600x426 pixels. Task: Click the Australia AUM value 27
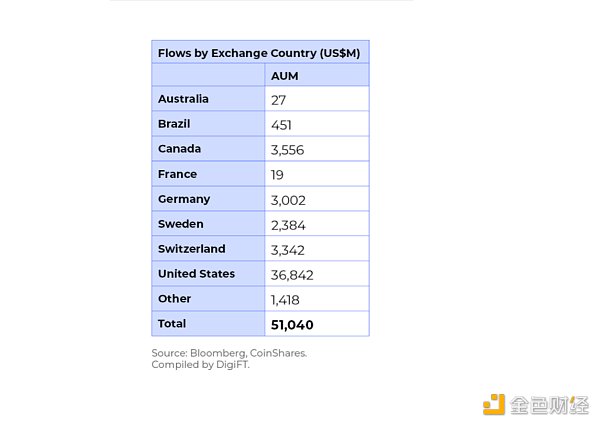pos(279,100)
